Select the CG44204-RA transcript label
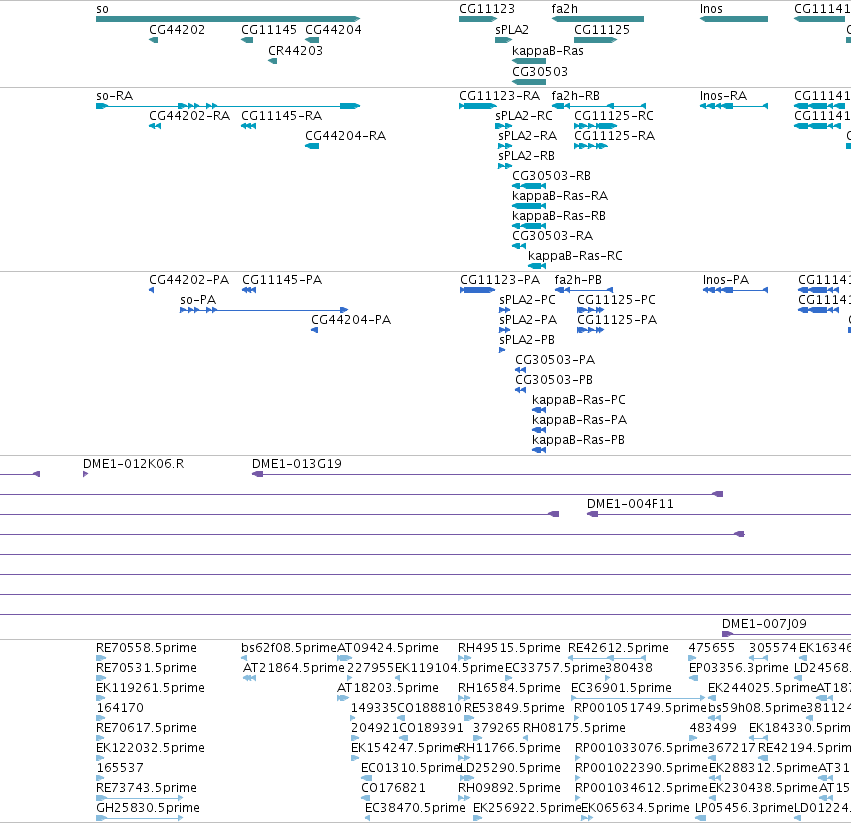Image resolution: width=851 pixels, height=823 pixels. click(x=345, y=136)
